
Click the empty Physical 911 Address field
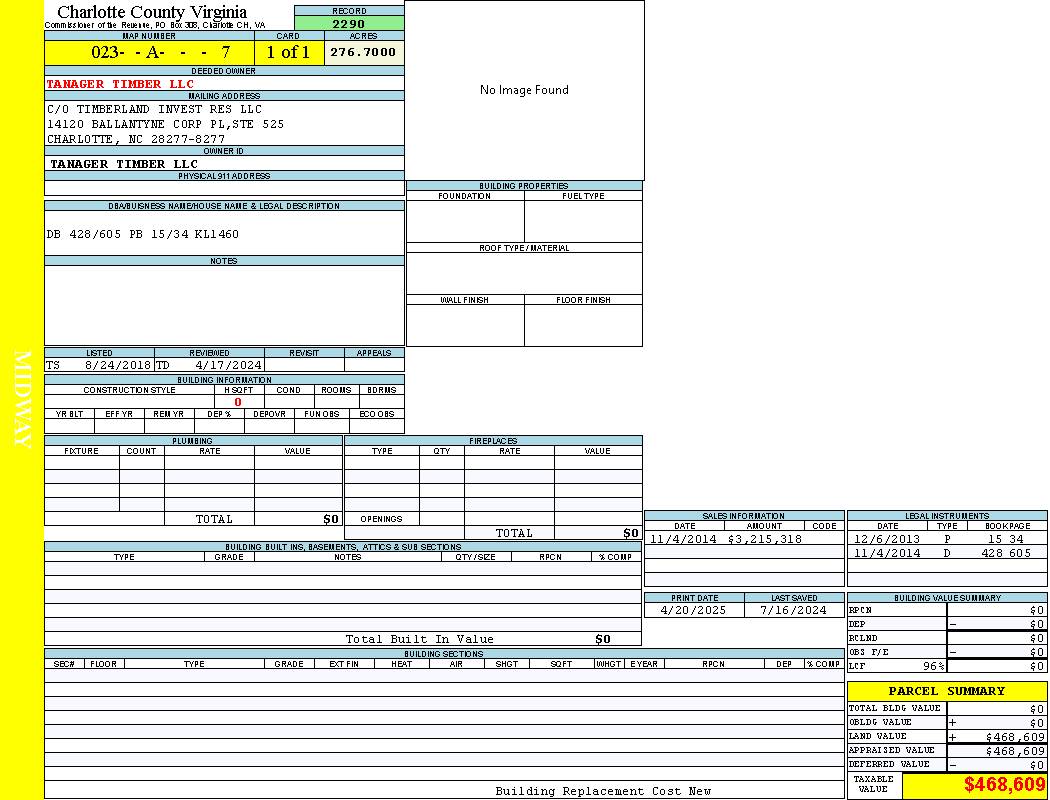(x=224, y=188)
